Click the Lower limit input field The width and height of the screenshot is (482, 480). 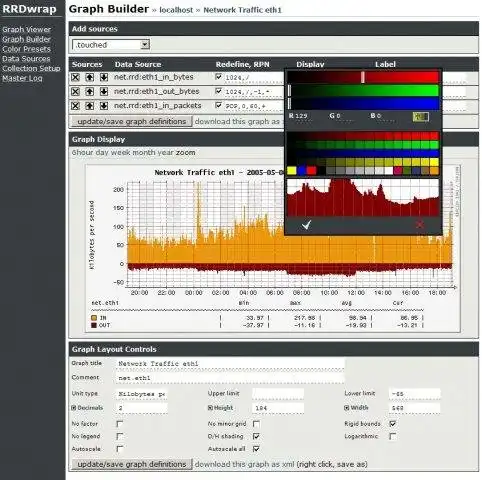coord(415,394)
